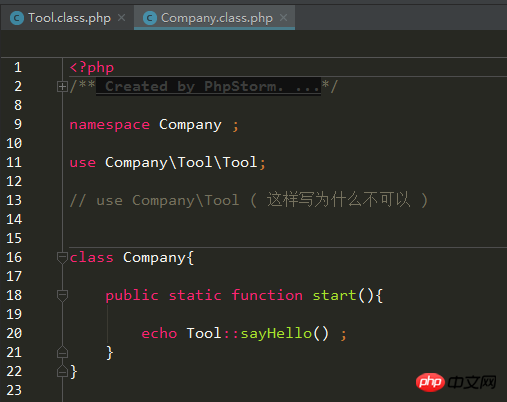Click the Company.class.php class file icon
The height and width of the screenshot is (402, 507).
(x=150, y=18)
